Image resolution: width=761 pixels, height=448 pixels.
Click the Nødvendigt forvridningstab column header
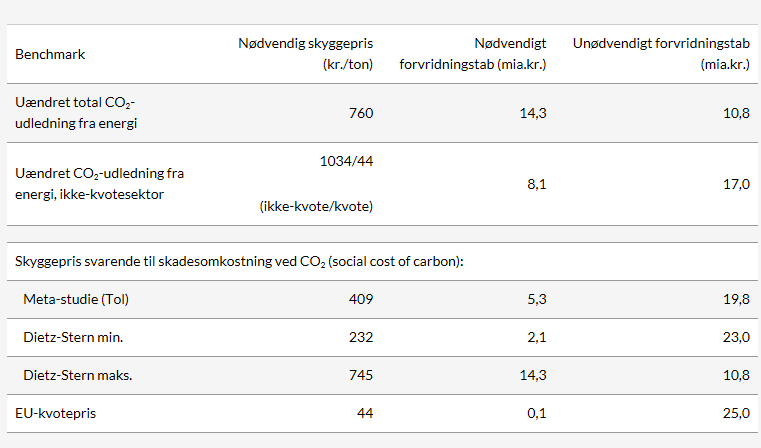pos(473,53)
